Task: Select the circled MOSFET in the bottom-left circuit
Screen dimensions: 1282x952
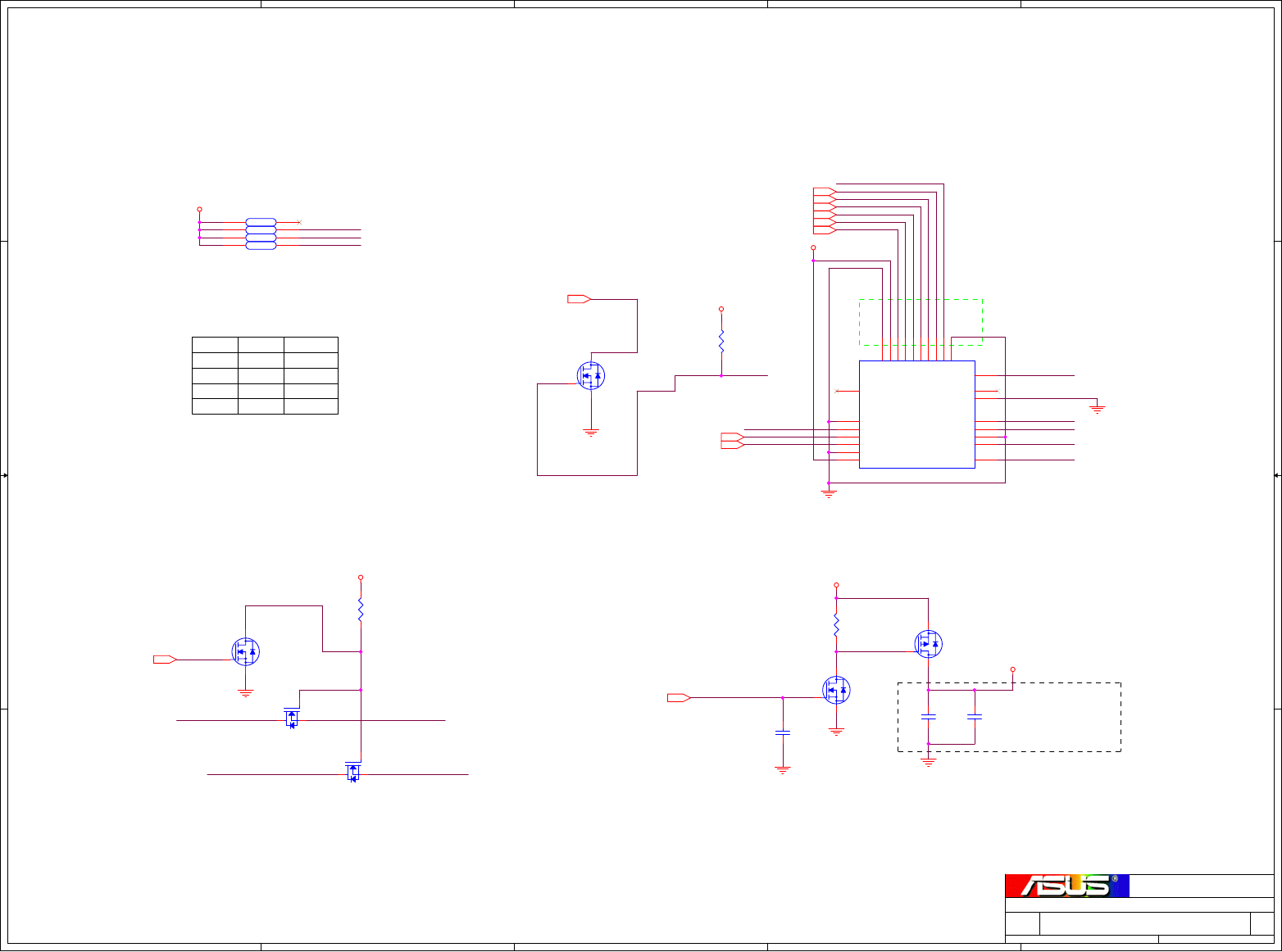Action: 245,652
